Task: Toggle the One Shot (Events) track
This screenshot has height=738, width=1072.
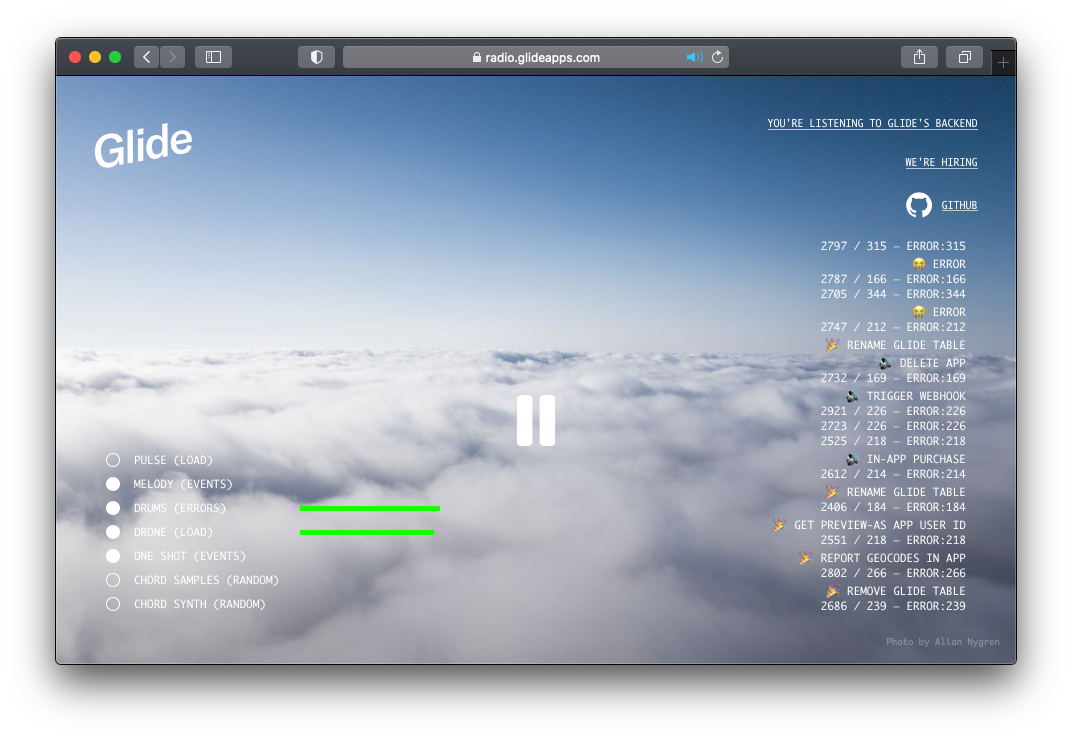Action: [113, 556]
